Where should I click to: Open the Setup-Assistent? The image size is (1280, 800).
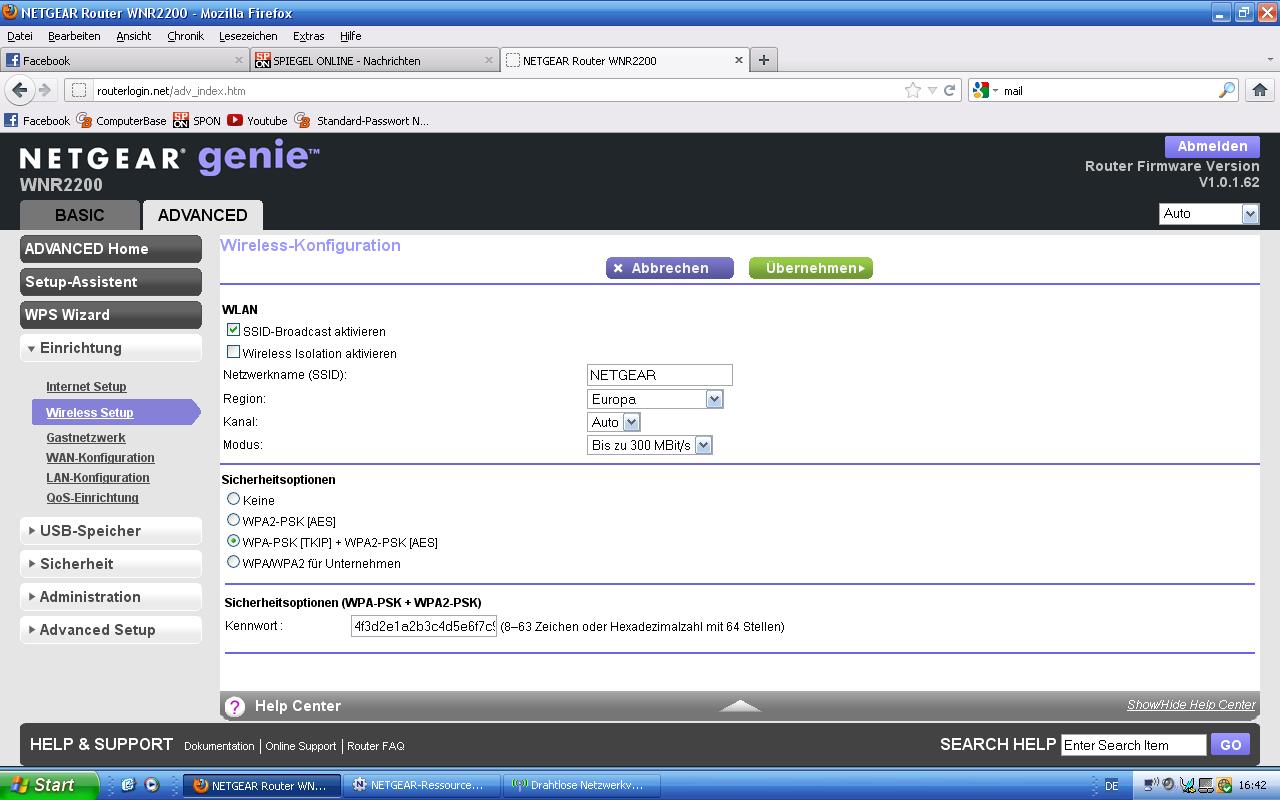tap(111, 282)
